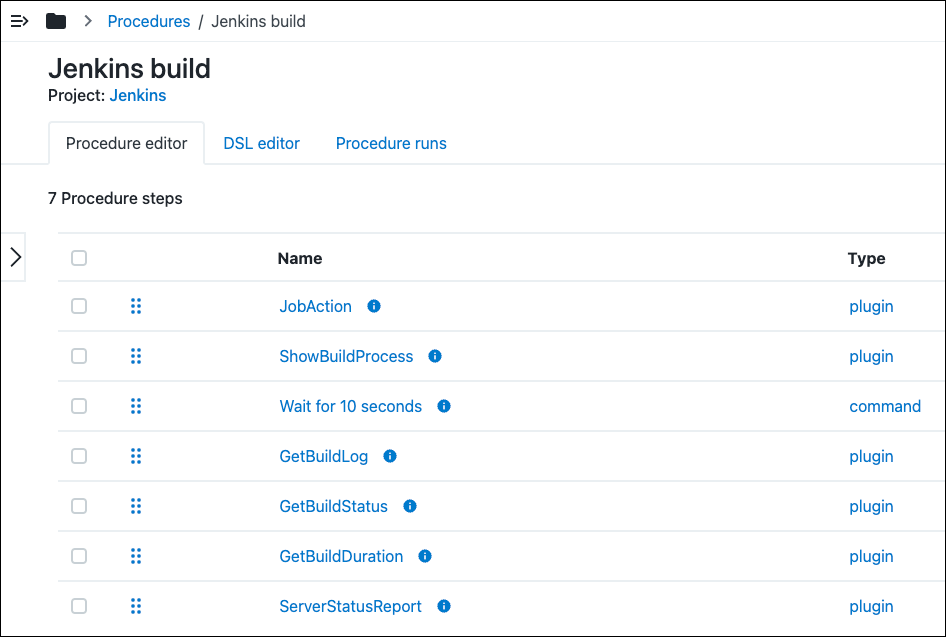
Task: Toggle the navigation menu icon at top left
Action: tap(19, 21)
